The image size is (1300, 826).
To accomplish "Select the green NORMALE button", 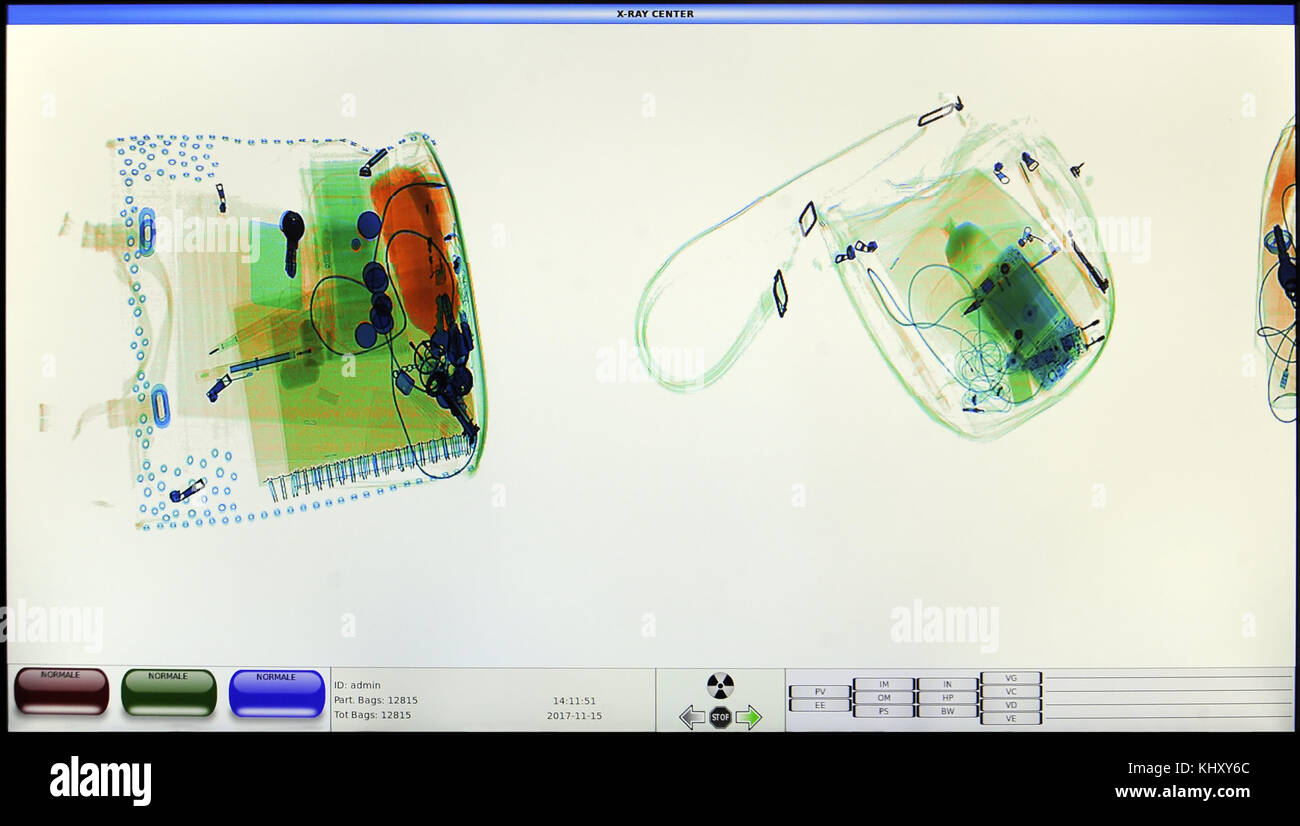I will click(x=168, y=692).
